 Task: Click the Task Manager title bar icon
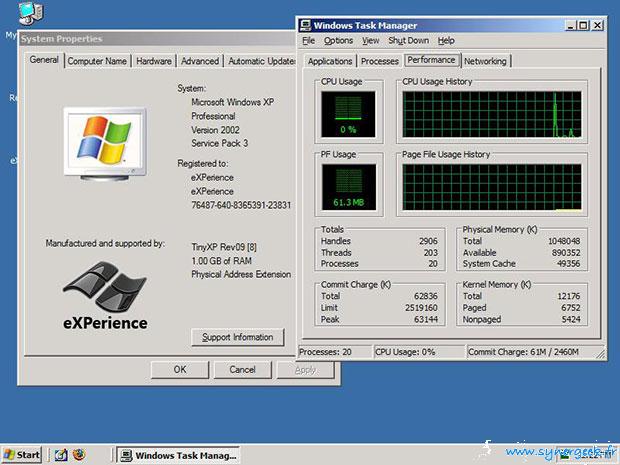coord(306,26)
